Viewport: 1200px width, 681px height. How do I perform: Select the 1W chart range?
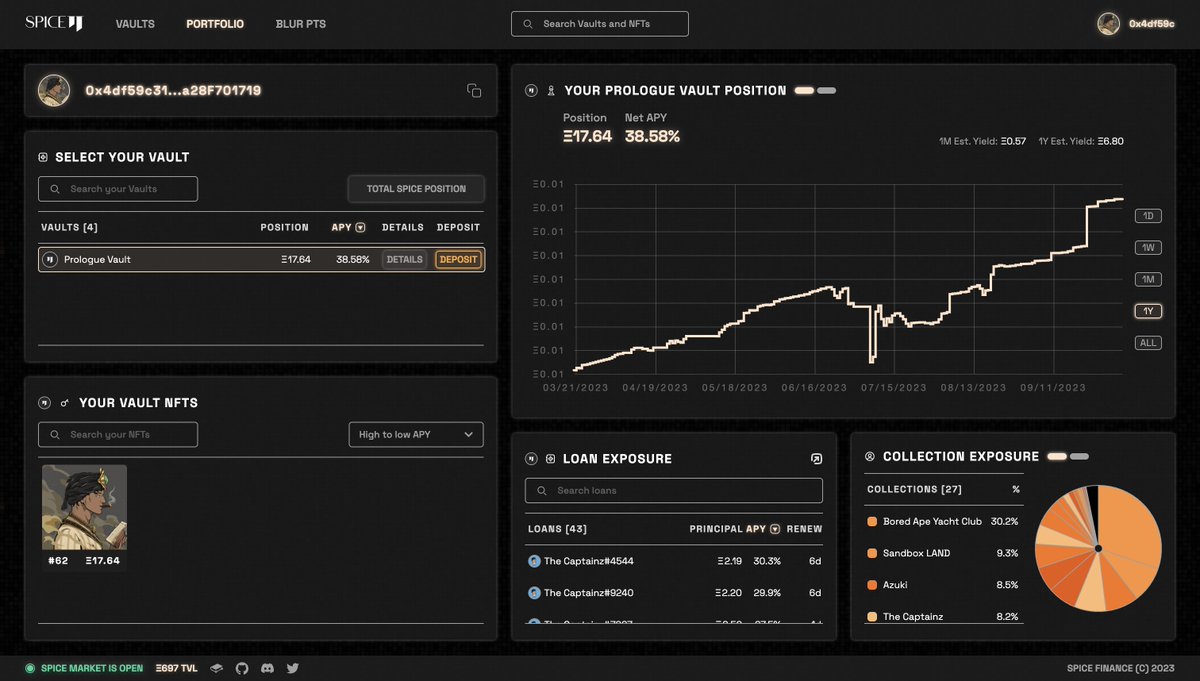[x=1148, y=248]
